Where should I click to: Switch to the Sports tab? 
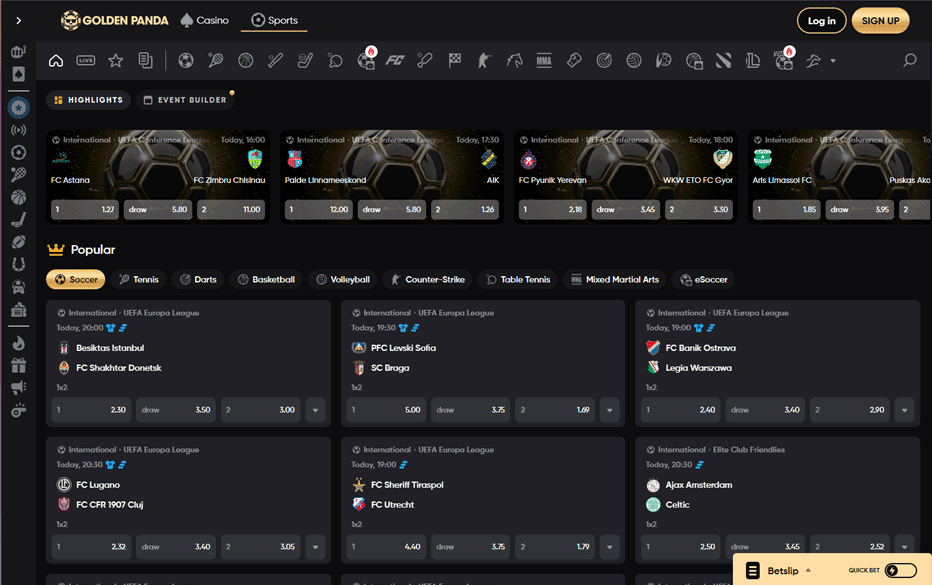tap(274, 21)
